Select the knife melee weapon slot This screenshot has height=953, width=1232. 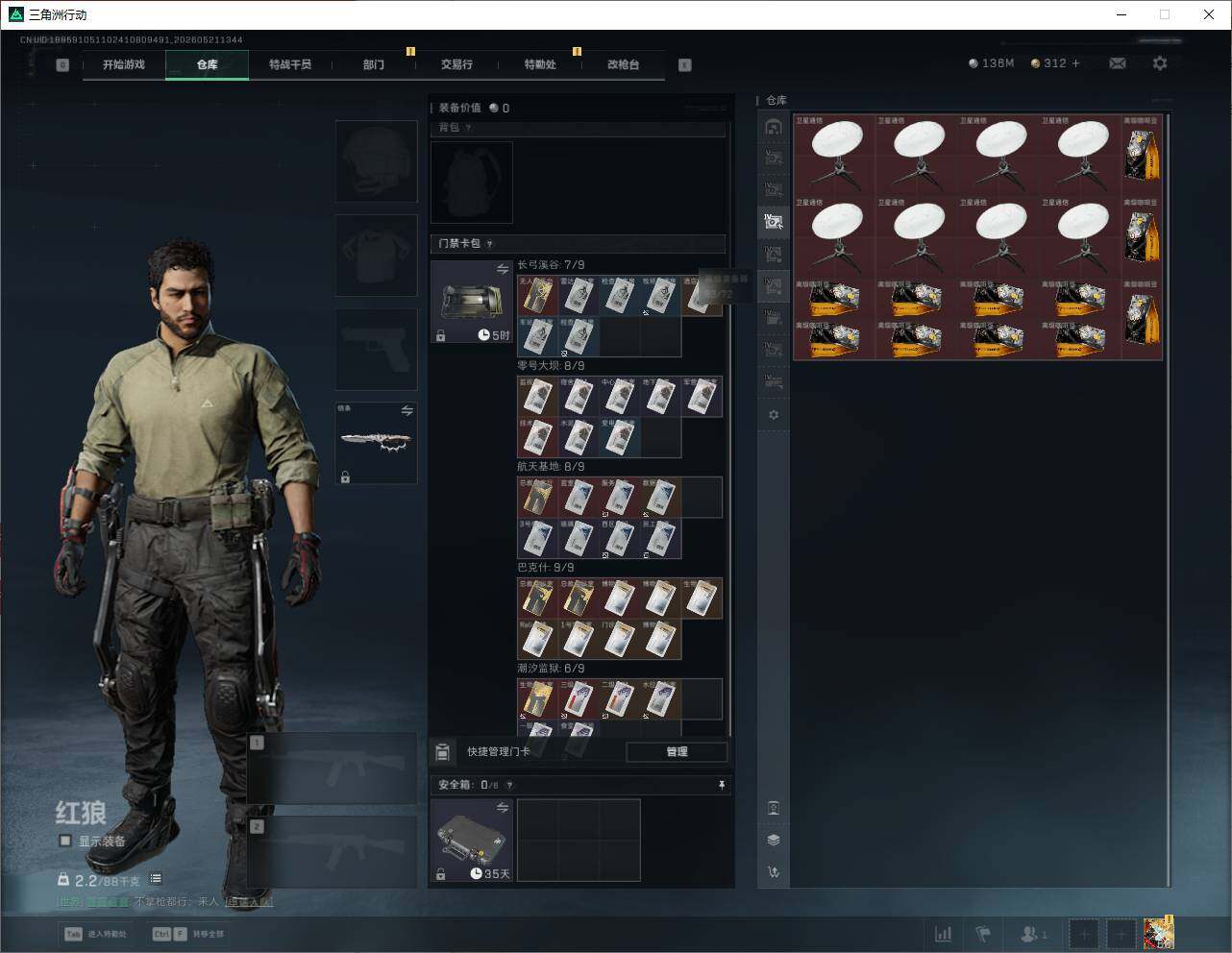[x=377, y=443]
